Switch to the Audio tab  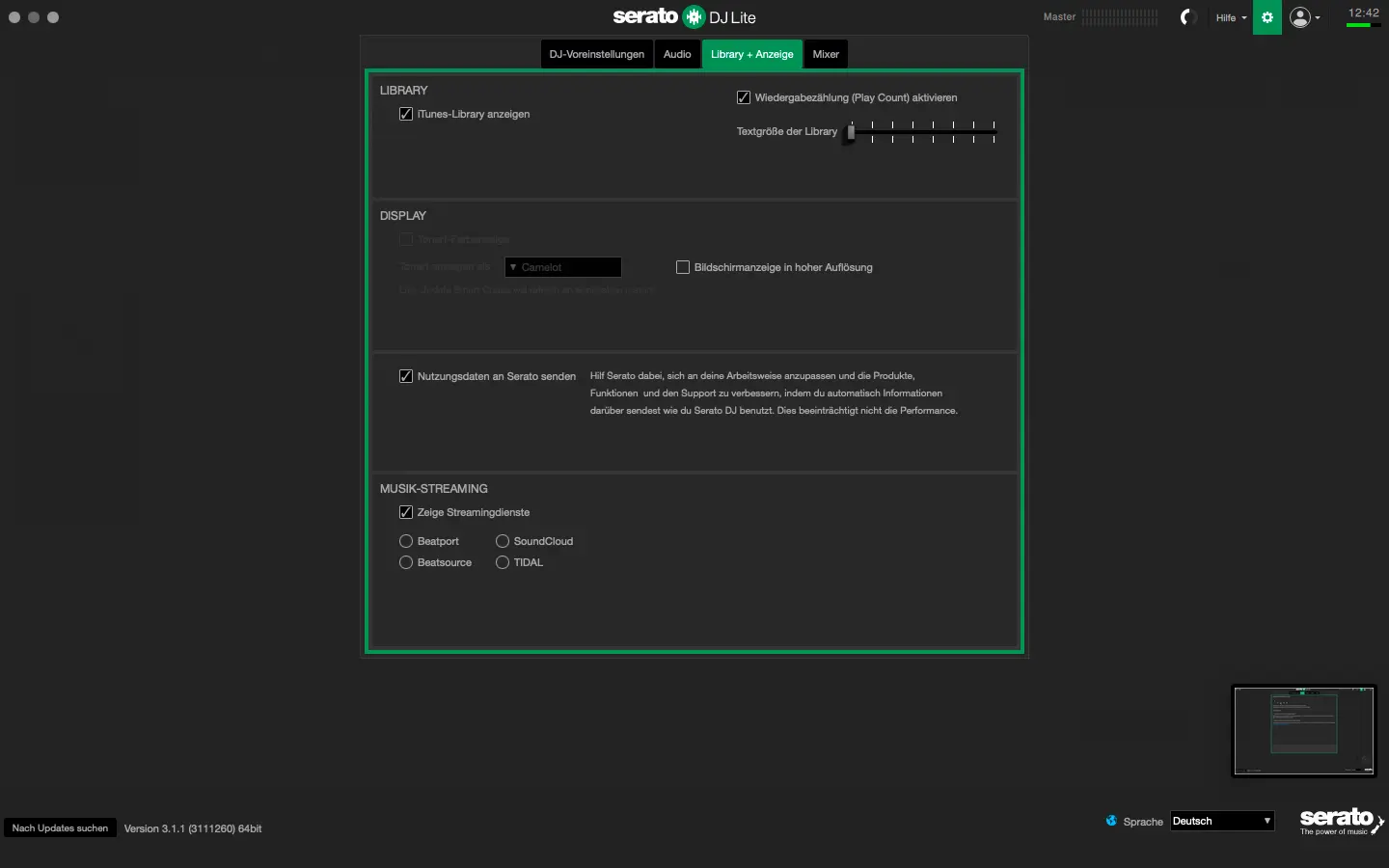point(677,54)
